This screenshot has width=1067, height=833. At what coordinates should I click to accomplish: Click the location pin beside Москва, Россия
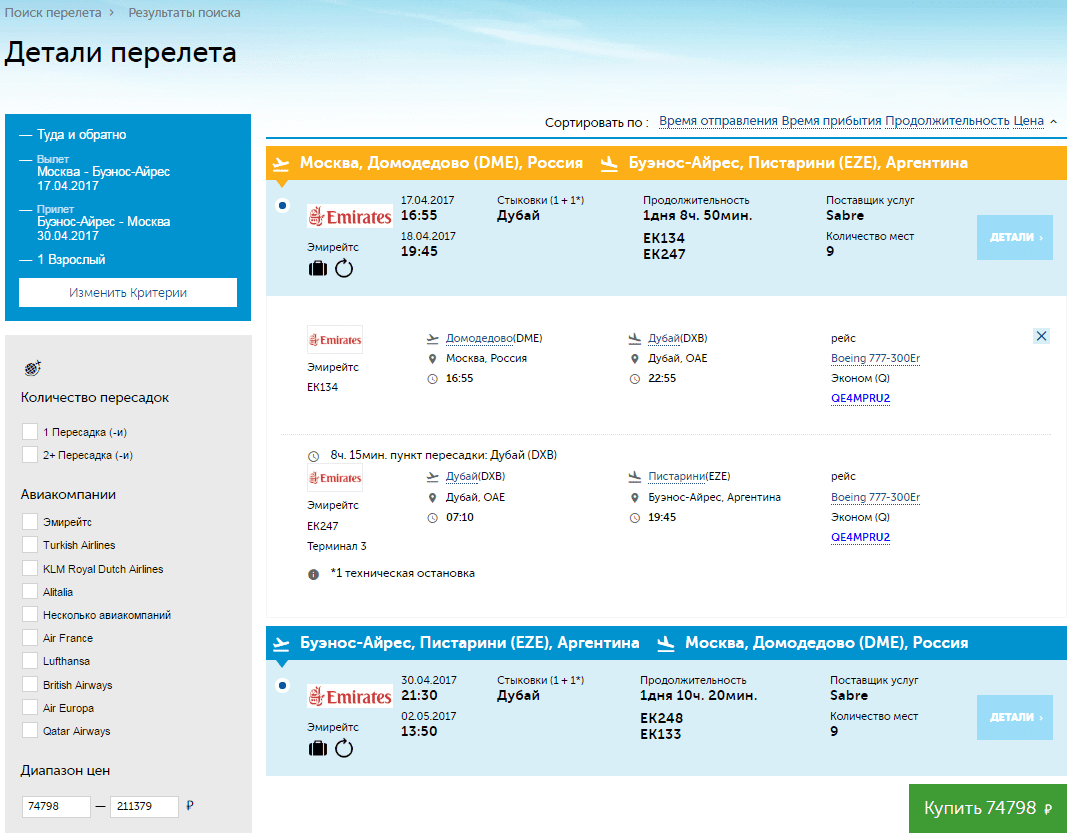pyautogui.click(x=432, y=359)
